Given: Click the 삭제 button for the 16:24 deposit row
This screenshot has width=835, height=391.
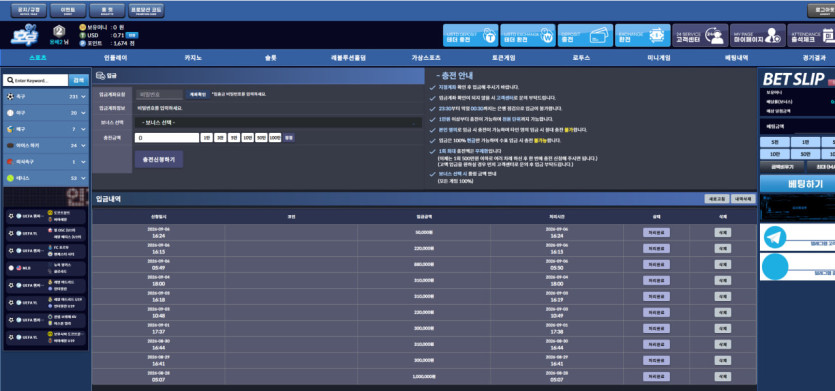Looking at the screenshot, I should point(723,233).
